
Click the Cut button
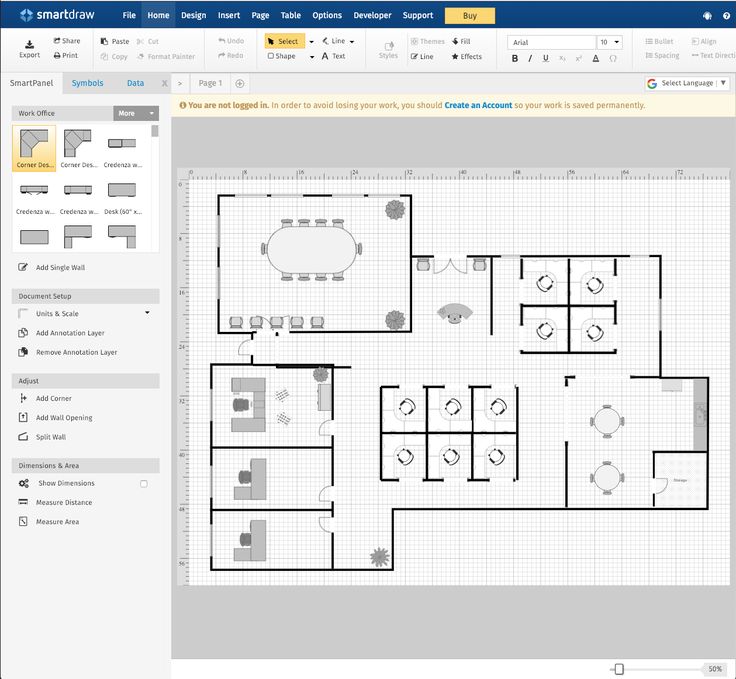(148, 41)
